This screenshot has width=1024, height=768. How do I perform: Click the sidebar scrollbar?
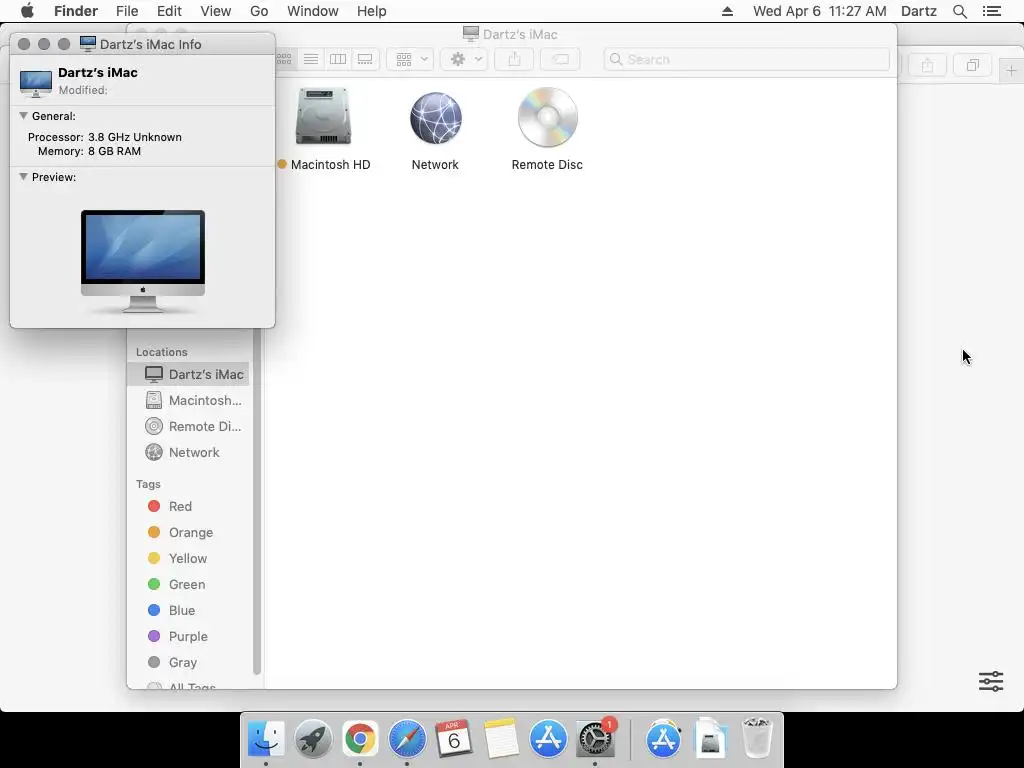pyautogui.click(x=257, y=502)
